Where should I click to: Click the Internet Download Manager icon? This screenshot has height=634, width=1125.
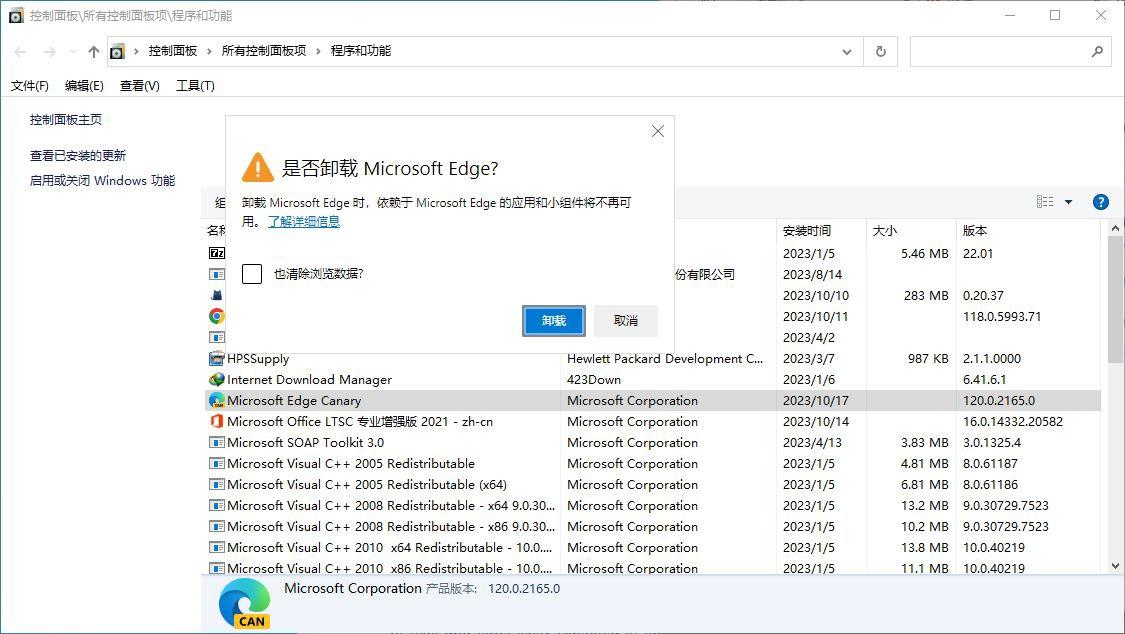point(217,379)
